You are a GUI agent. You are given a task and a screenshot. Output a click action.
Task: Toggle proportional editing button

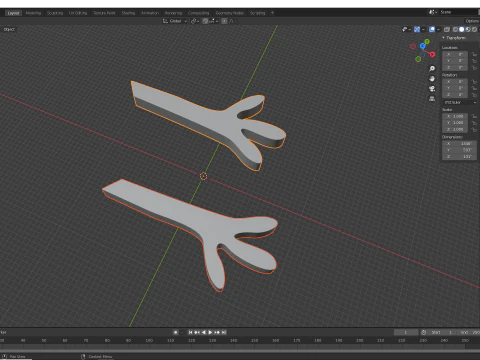click(224, 21)
